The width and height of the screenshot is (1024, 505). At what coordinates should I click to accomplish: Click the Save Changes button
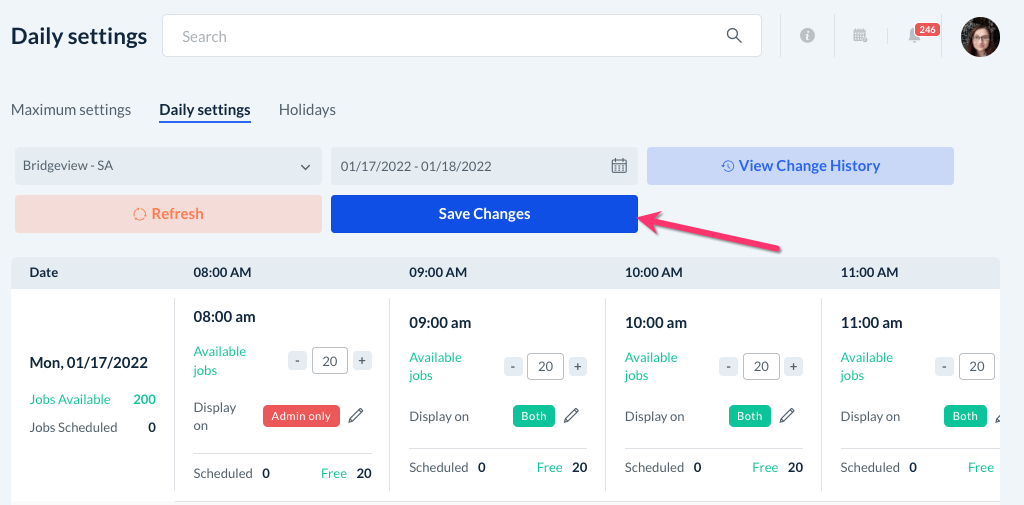pos(484,214)
